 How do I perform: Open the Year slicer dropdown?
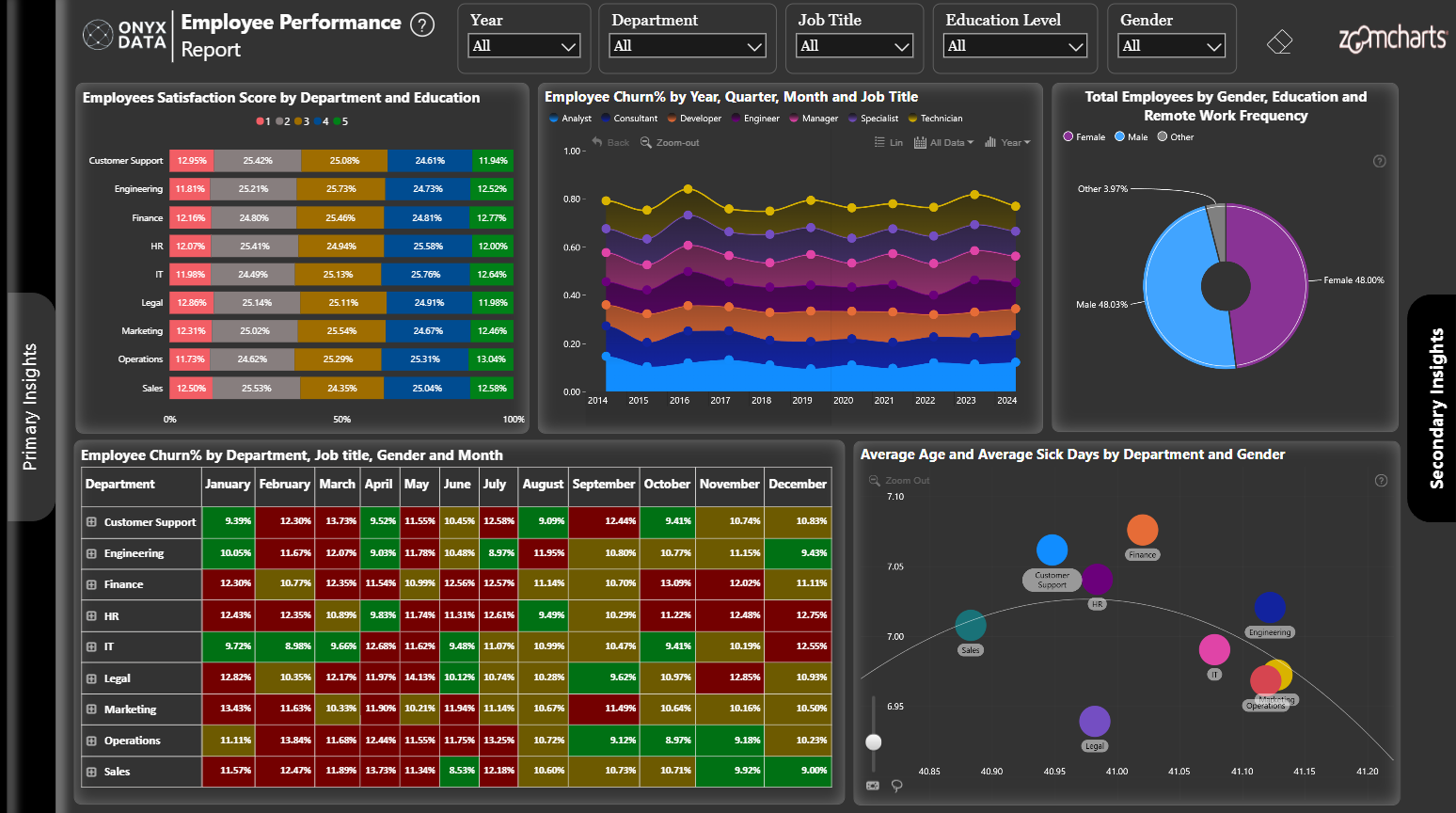point(524,46)
